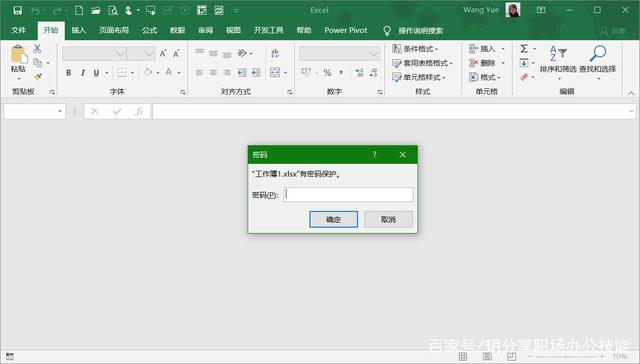Click the Clear eraser icon

[524, 77]
